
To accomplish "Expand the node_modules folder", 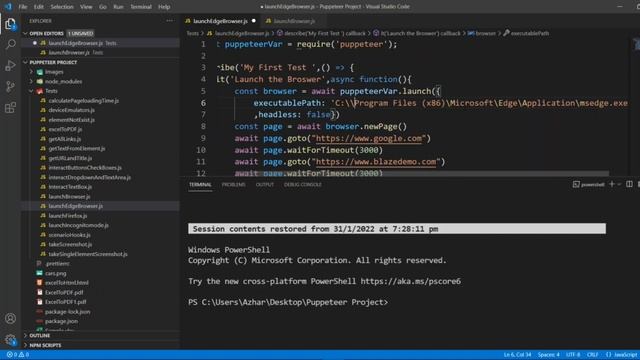I will pyautogui.click(x=31, y=81).
